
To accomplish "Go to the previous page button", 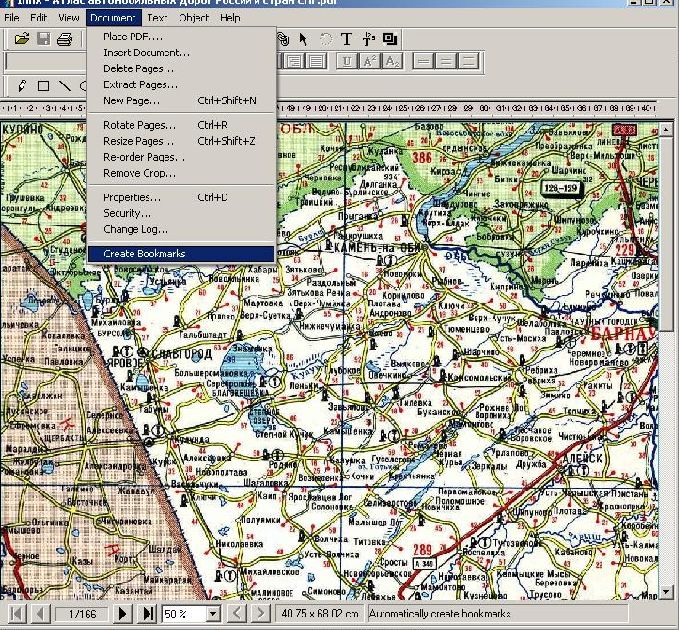I will [x=40, y=614].
